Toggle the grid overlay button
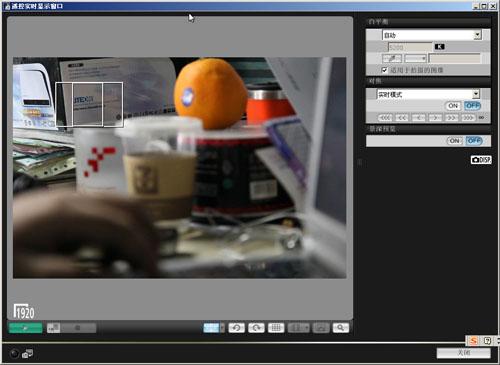The height and width of the screenshot is (365, 500). tap(276, 328)
